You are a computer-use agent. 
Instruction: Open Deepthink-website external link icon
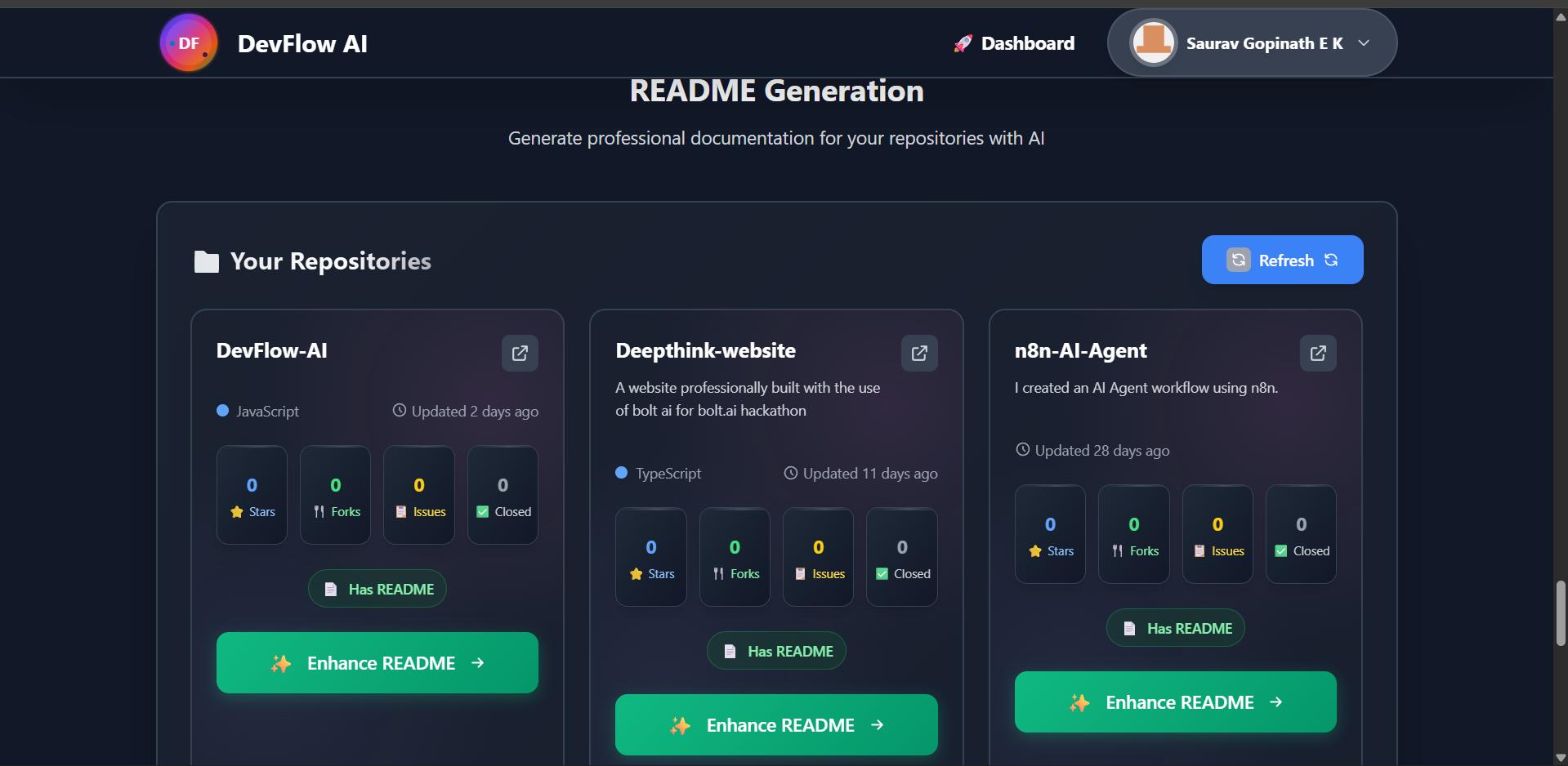pyautogui.click(x=919, y=353)
